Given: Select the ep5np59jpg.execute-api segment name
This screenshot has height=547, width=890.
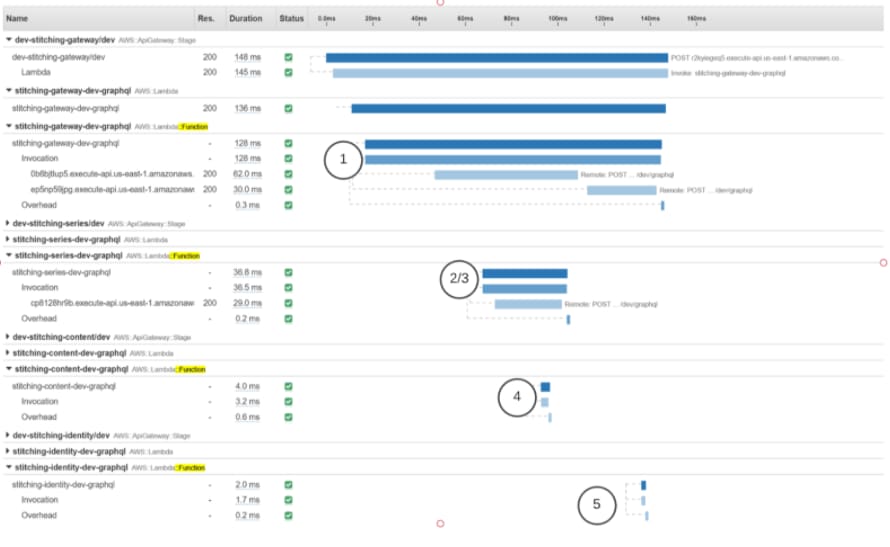Looking at the screenshot, I should [112, 190].
